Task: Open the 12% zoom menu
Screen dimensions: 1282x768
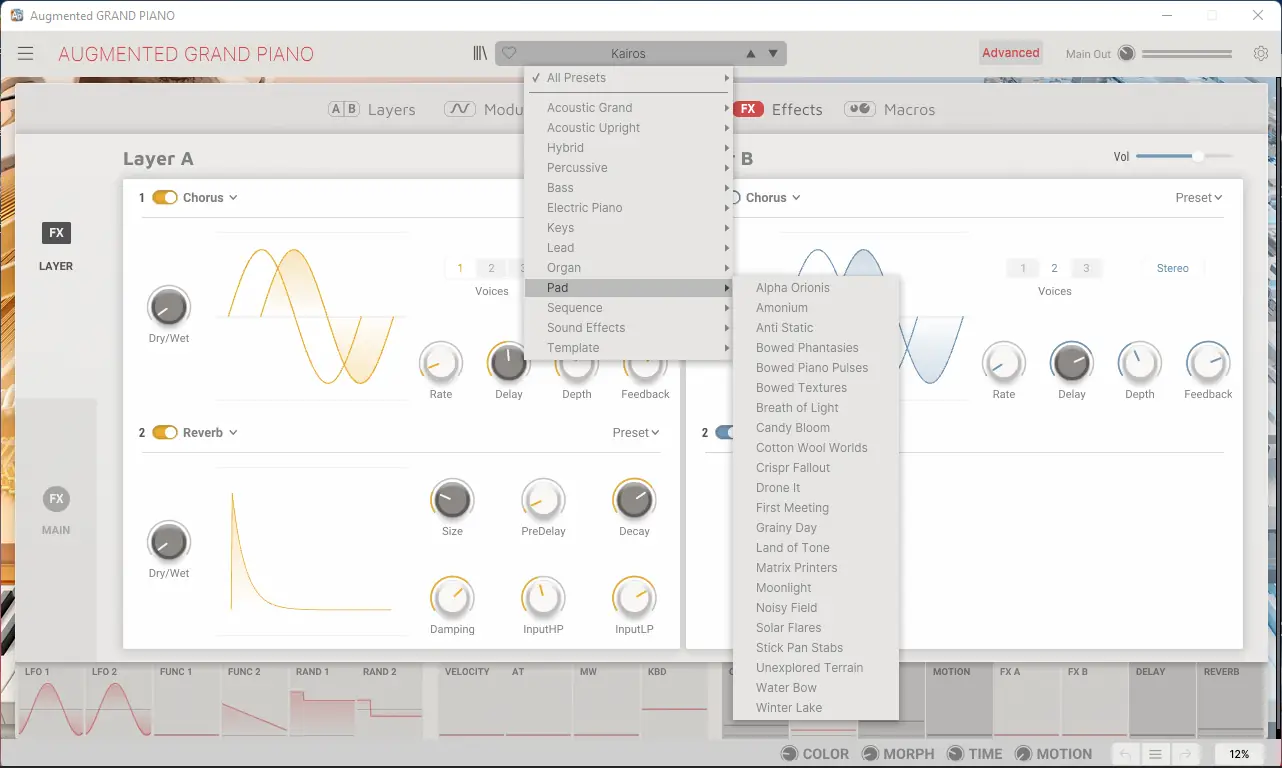Action: tap(1239, 755)
